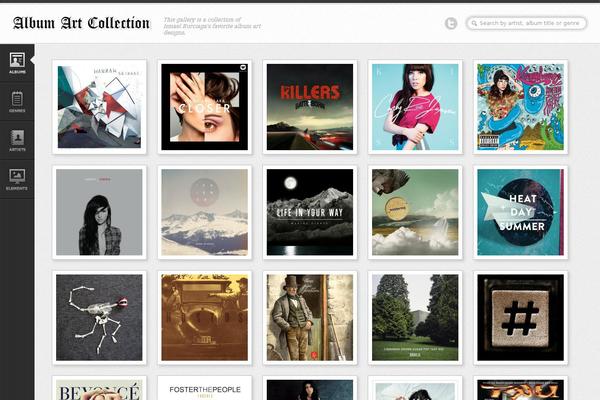Open the green trees park album cover

415,318
